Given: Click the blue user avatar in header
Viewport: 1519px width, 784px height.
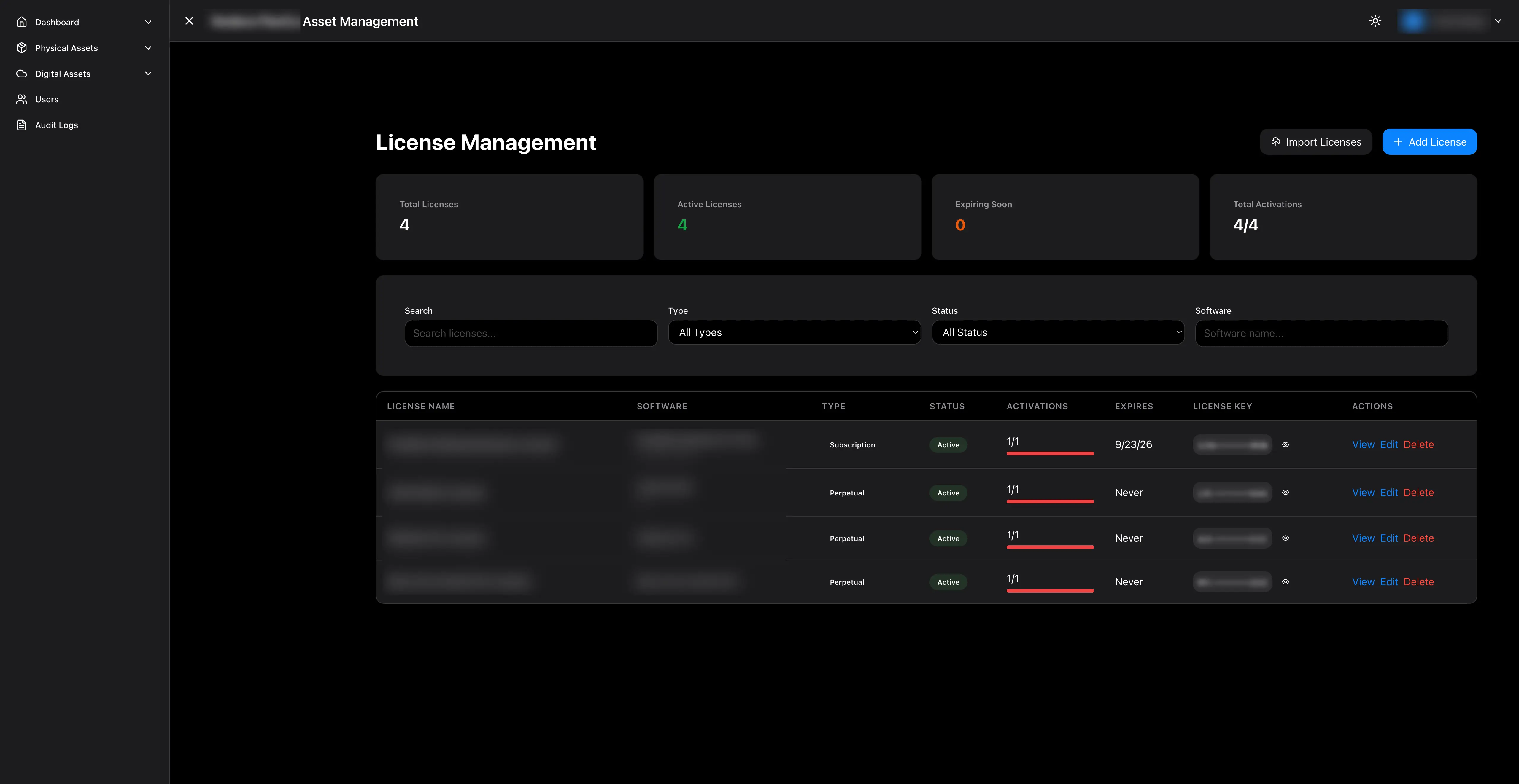Looking at the screenshot, I should point(1413,21).
